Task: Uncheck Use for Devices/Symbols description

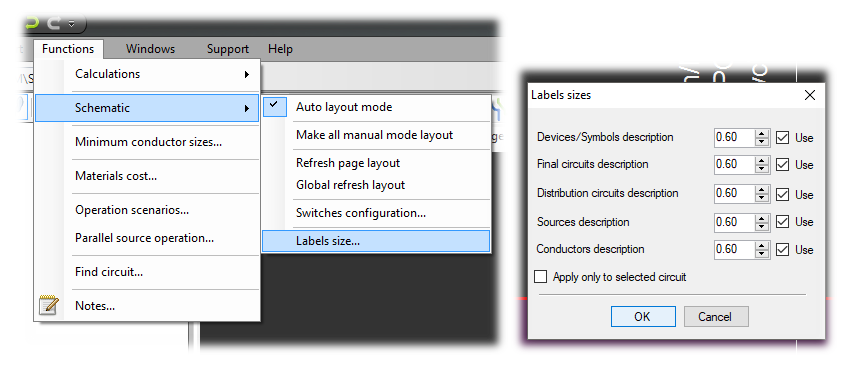Action: (x=782, y=138)
